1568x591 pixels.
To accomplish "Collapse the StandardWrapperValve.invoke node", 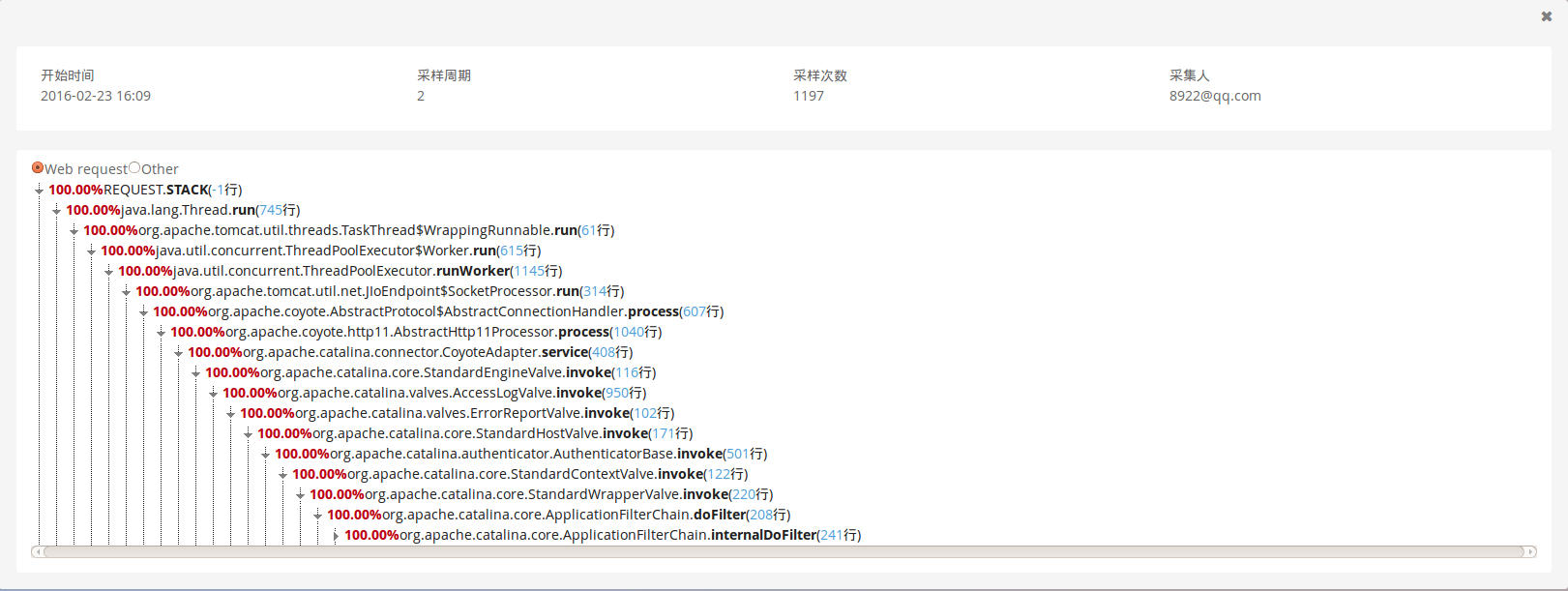I will pos(300,495).
